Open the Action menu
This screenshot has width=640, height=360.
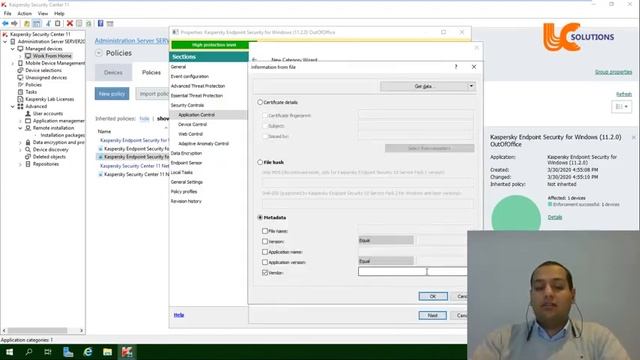(x=24, y=13)
